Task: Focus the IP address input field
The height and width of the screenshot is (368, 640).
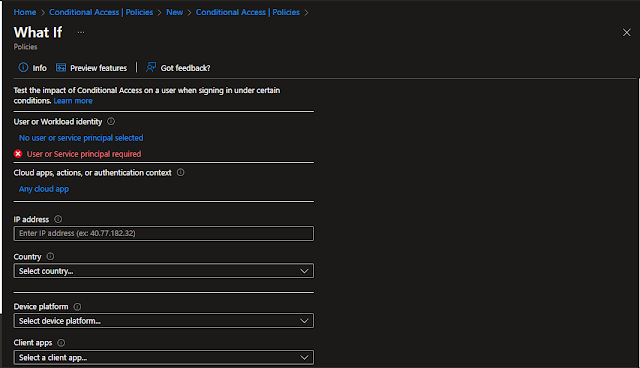Action: pos(164,233)
